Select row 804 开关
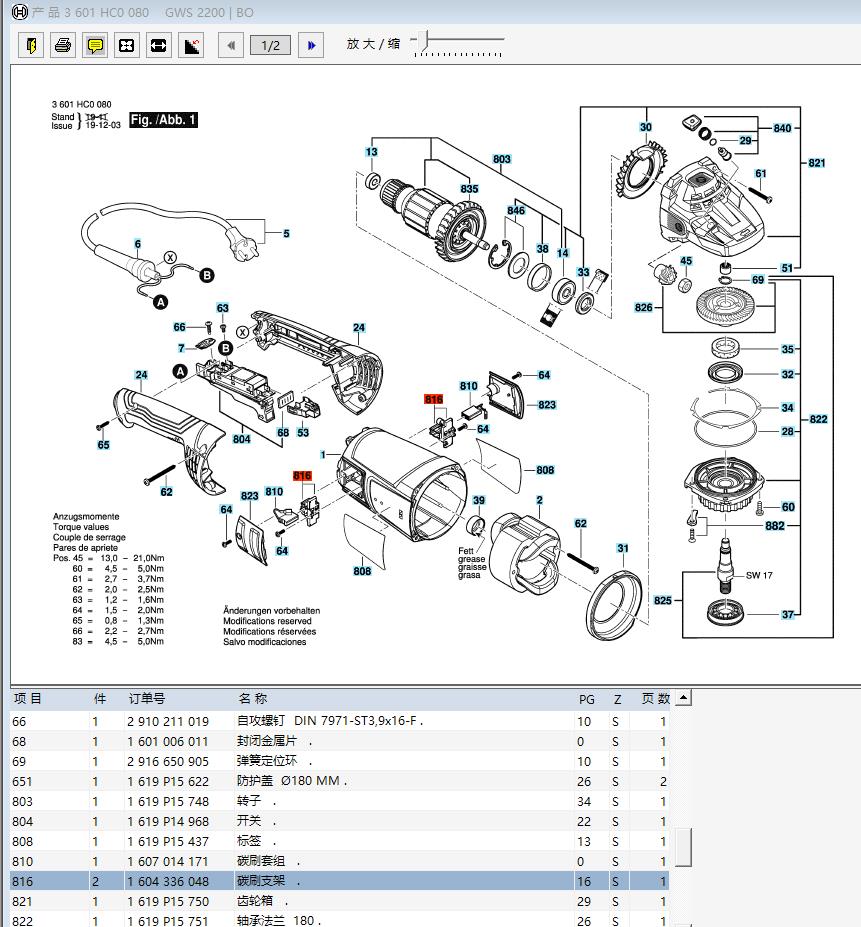The width and height of the screenshot is (861, 927). click(x=339, y=821)
